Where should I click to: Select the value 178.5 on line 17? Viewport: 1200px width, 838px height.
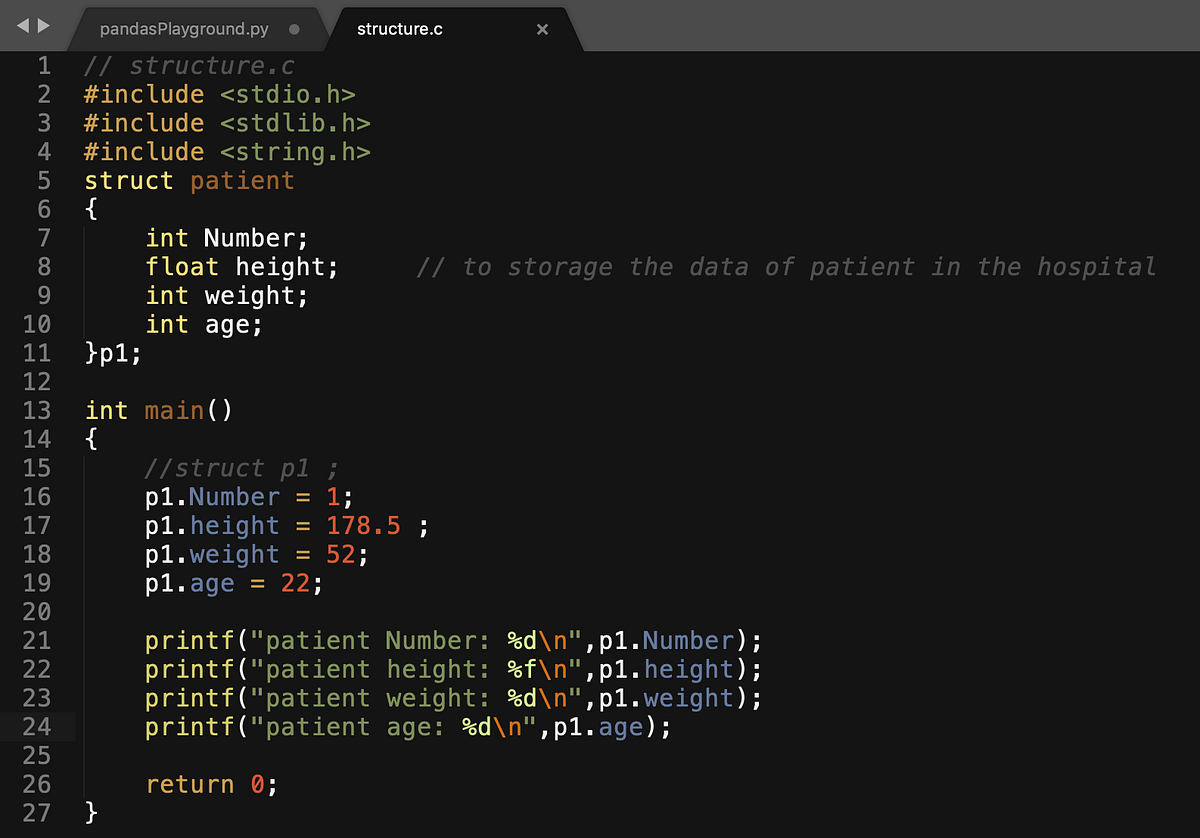(363, 525)
